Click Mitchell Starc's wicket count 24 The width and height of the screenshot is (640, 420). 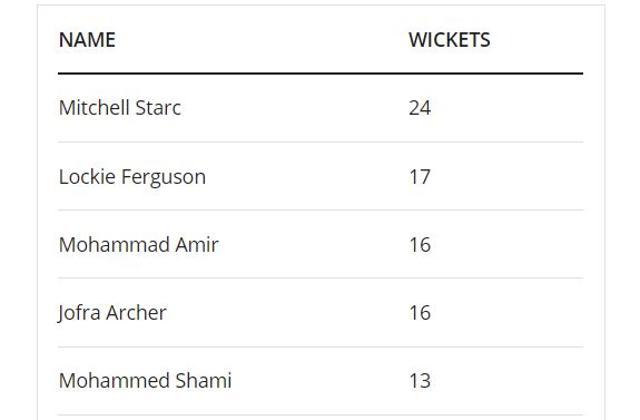pos(420,108)
